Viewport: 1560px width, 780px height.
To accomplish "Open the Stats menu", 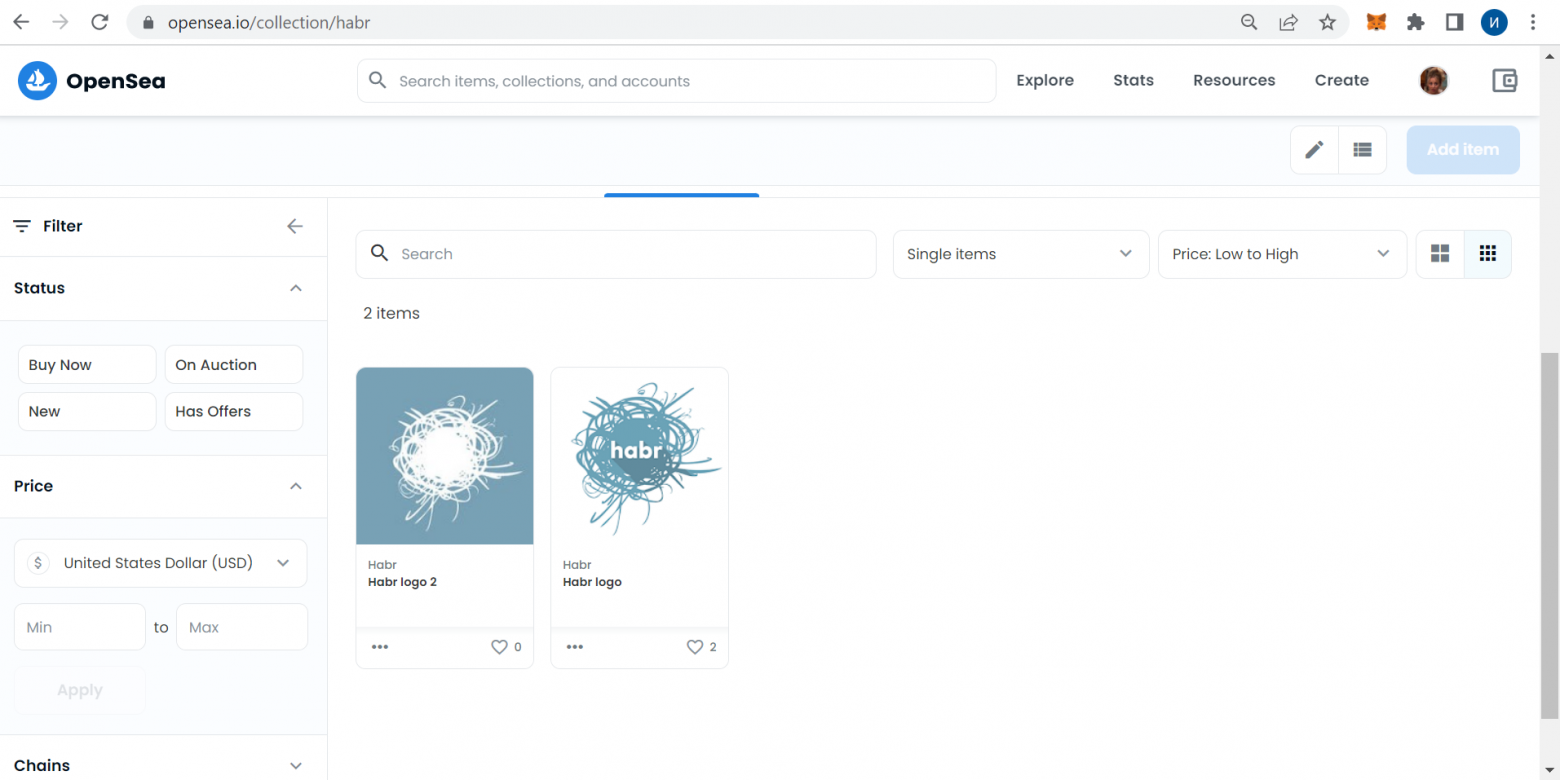I will click(1133, 81).
